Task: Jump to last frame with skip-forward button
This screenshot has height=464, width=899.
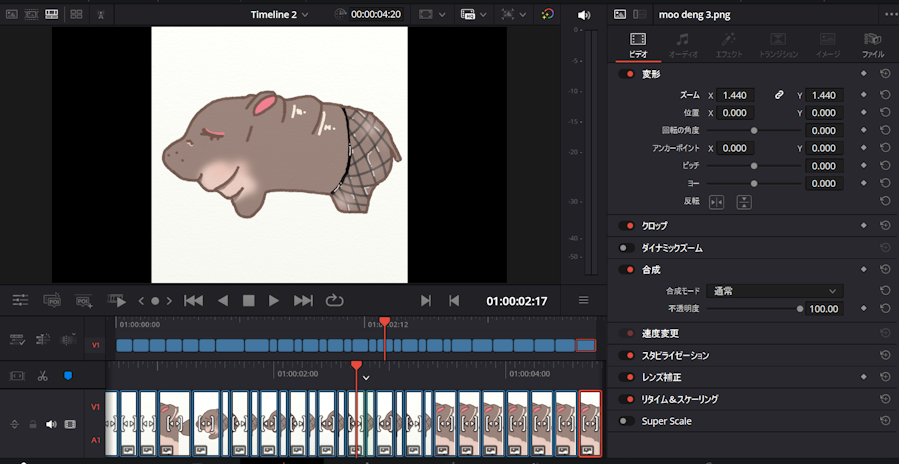Action: [303, 300]
